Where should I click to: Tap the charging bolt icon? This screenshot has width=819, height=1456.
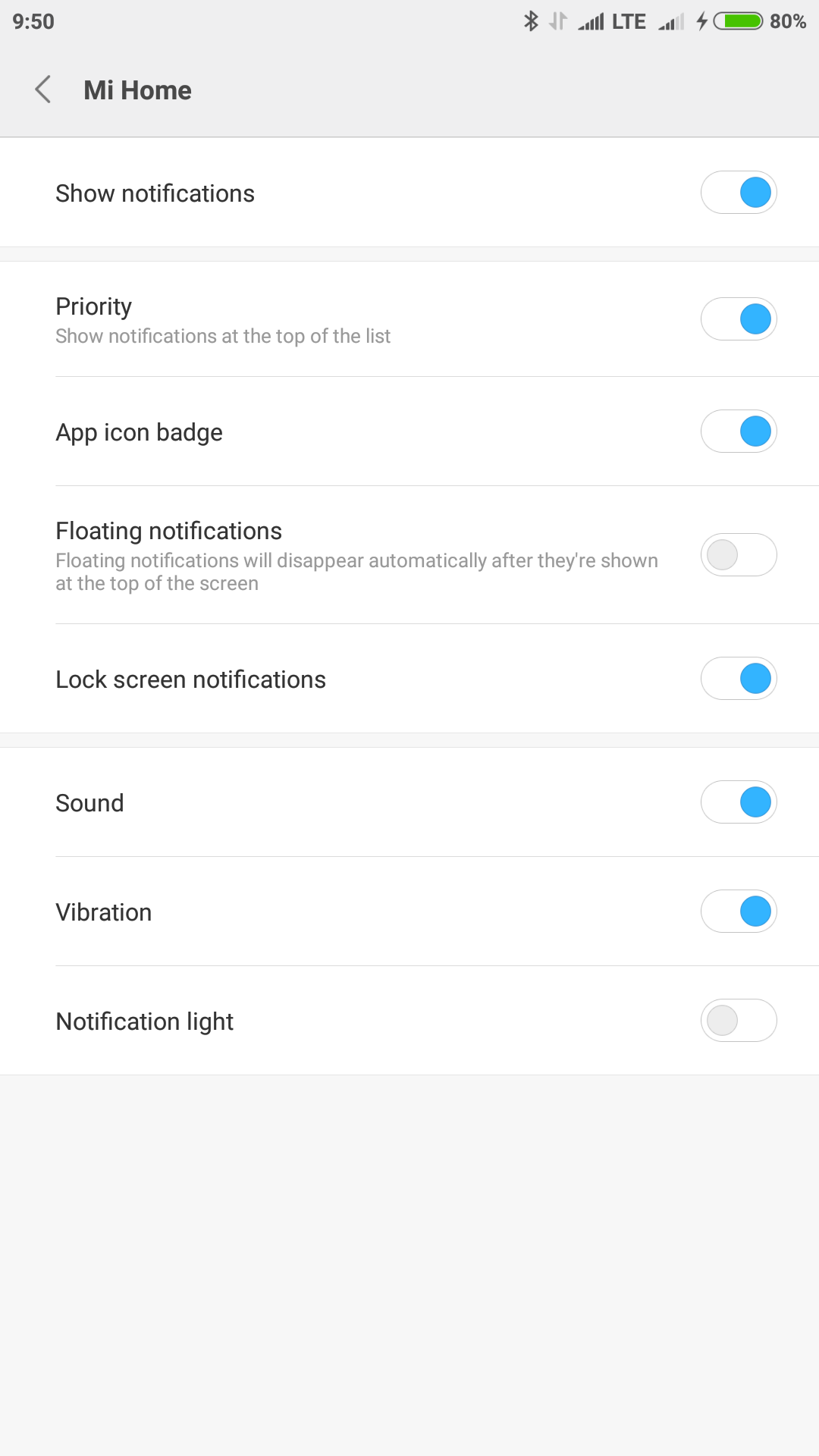click(x=702, y=21)
